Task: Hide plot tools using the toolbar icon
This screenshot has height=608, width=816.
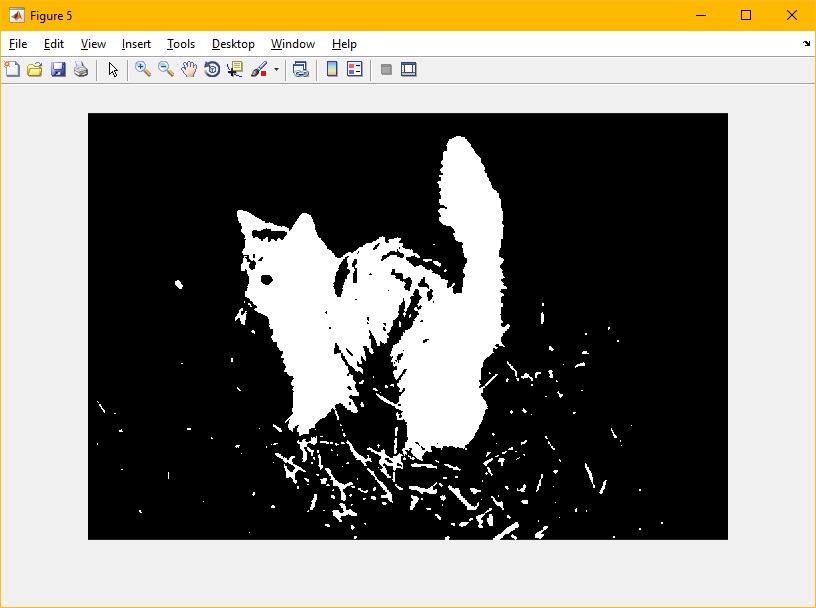Action: click(386, 70)
